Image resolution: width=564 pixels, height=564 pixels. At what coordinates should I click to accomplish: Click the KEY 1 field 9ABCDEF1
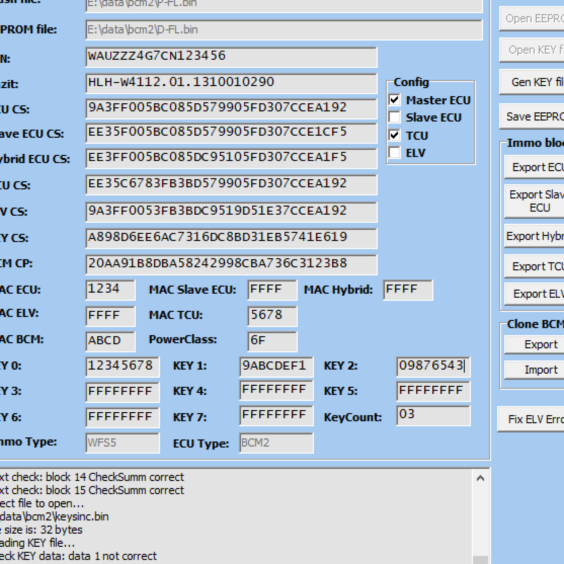[x=276, y=367]
